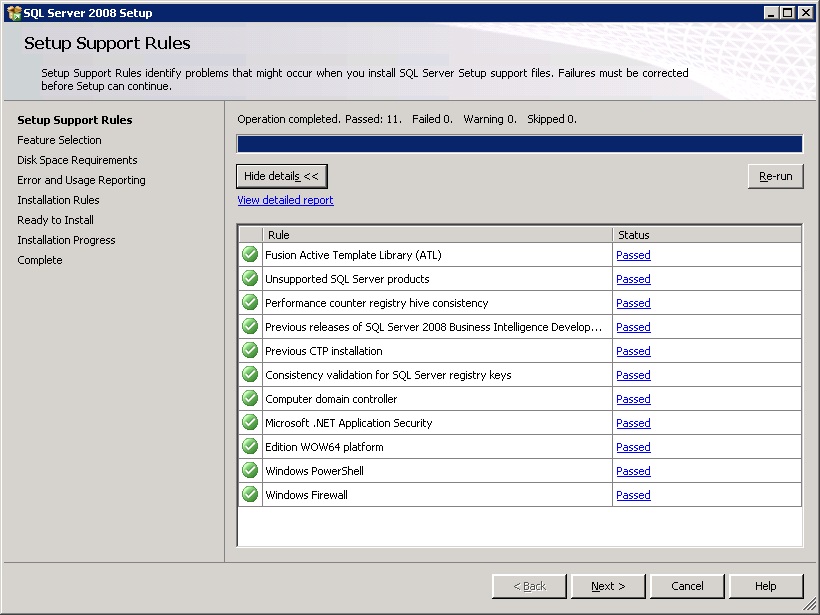Click the Unsupported SQL Server products rule text
The image size is (820, 615).
(x=347, y=279)
